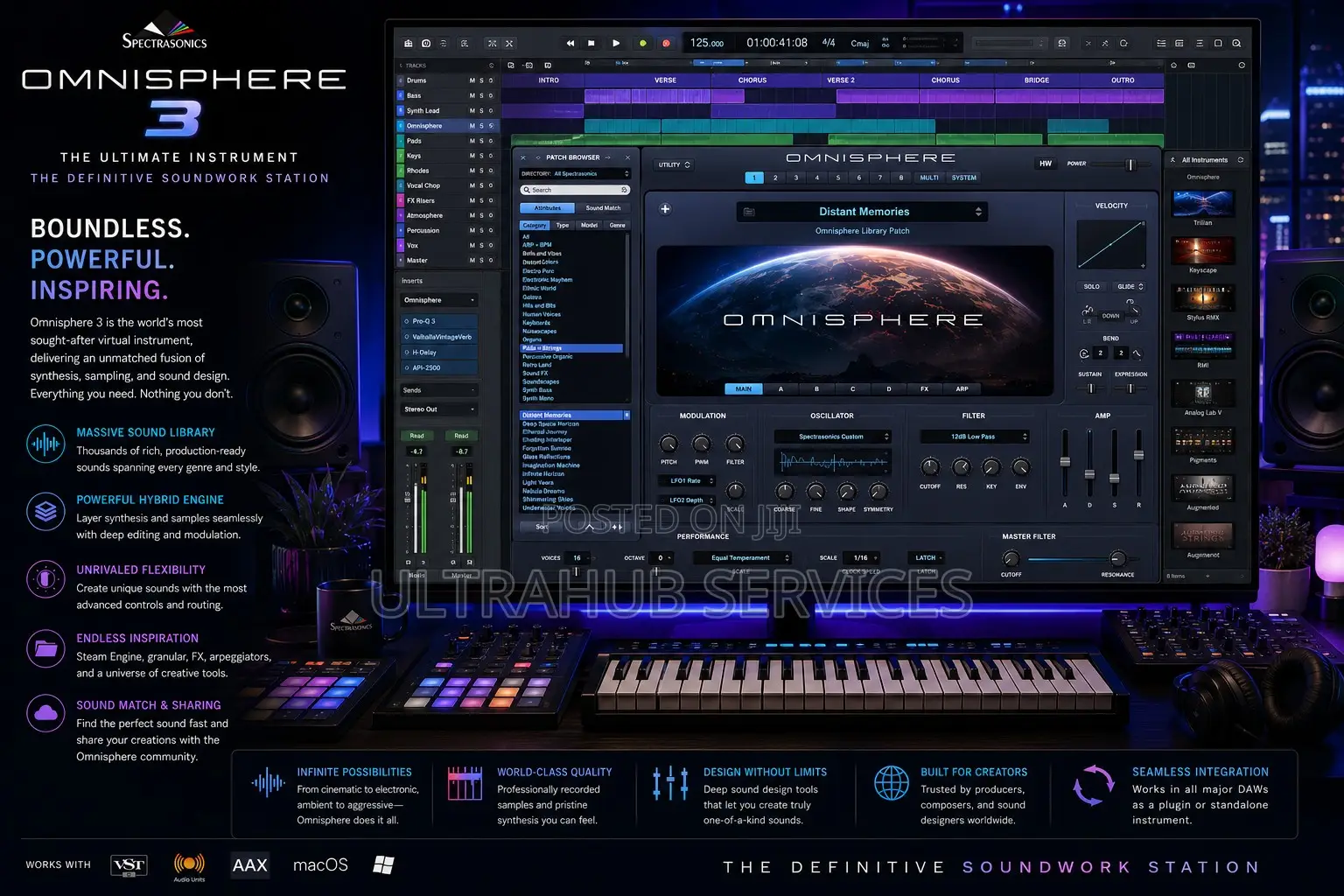This screenshot has height=896, width=1344.
Task: Click the VST logo icon
Action: pyautogui.click(x=129, y=865)
